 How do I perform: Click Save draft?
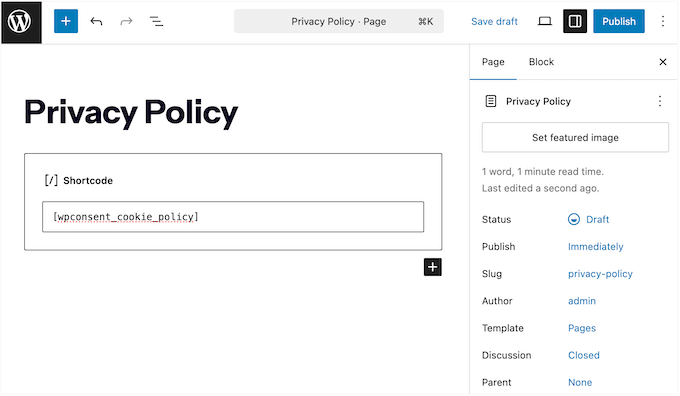point(494,21)
